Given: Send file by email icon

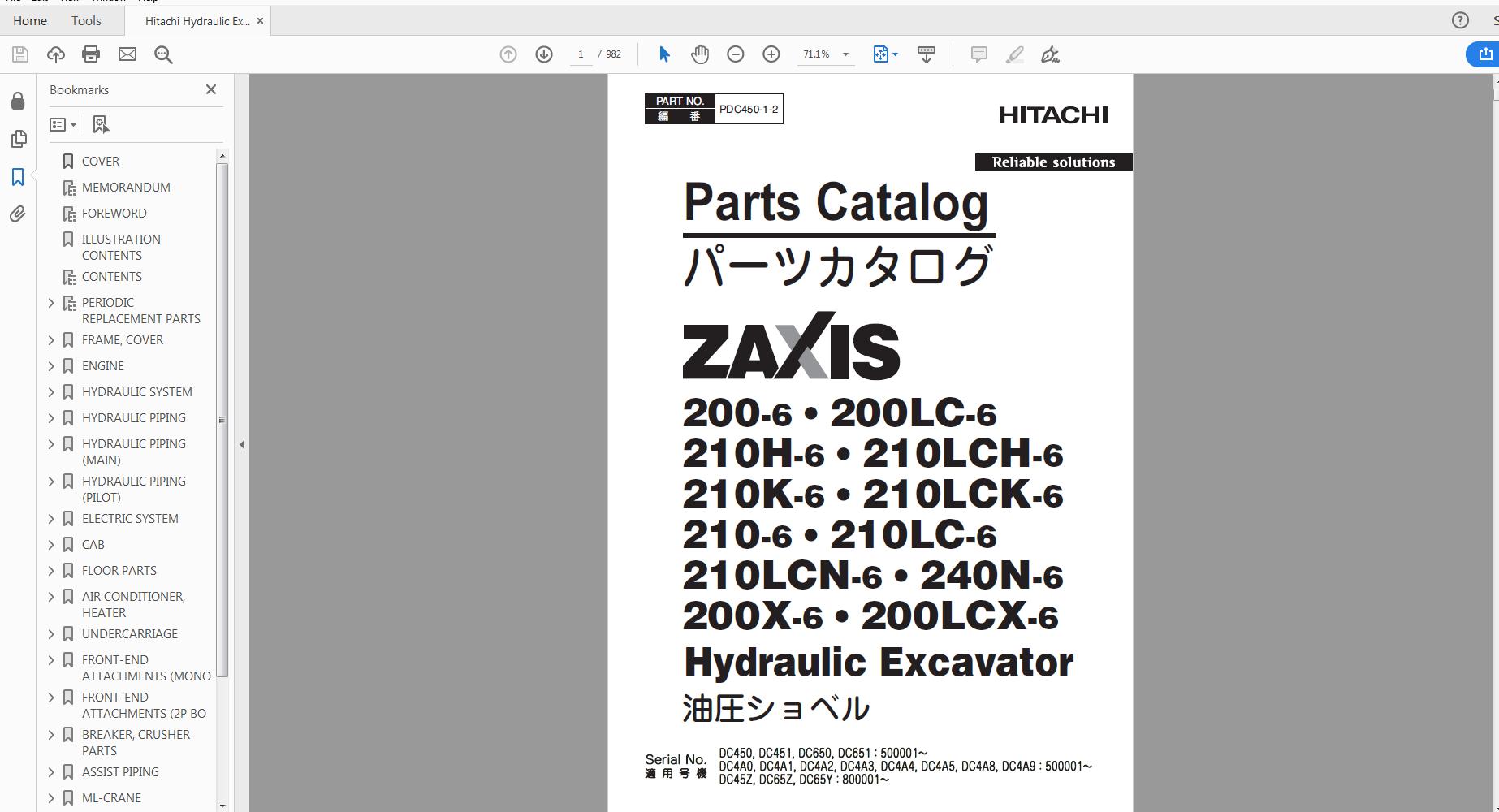Looking at the screenshot, I should click(x=127, y=54).
